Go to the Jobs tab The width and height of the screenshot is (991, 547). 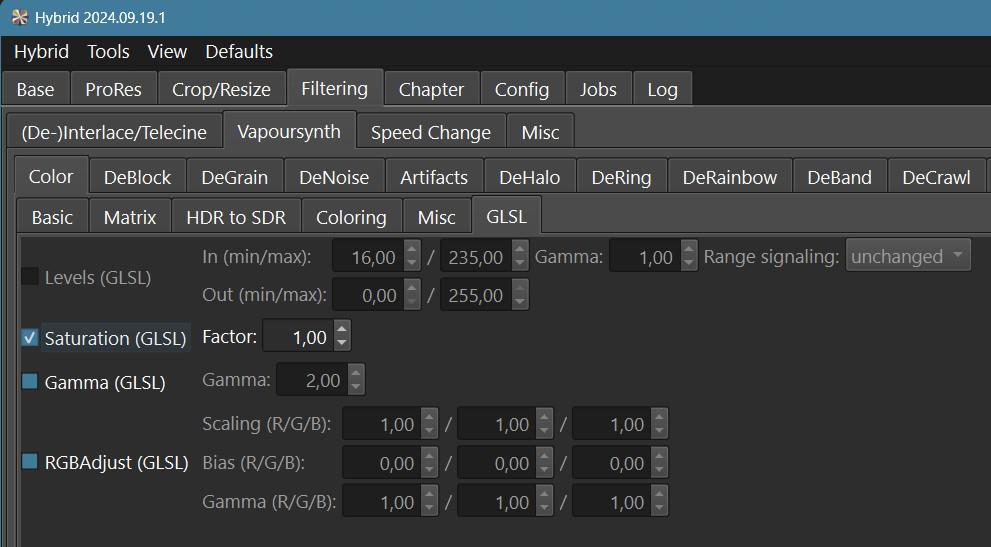point(598,89)
